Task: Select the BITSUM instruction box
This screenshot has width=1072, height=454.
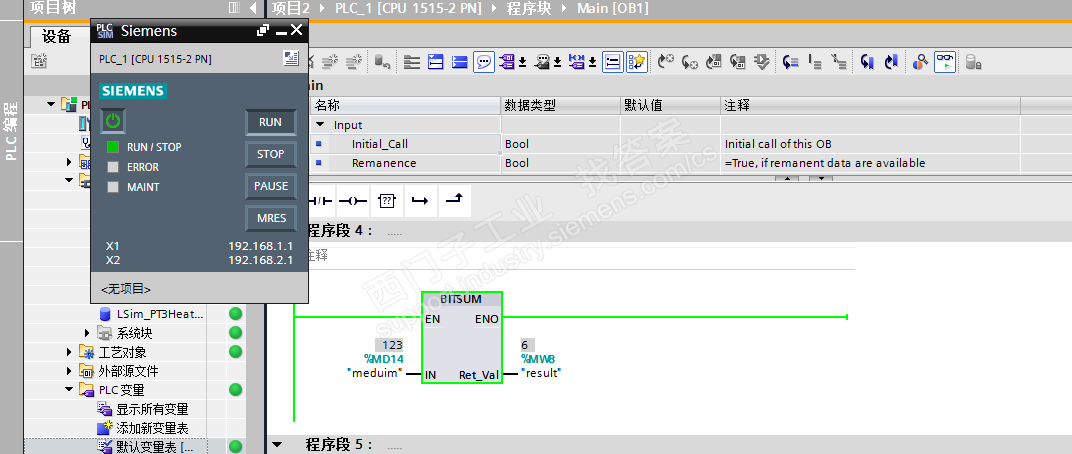Action: (x=462, y=338)
